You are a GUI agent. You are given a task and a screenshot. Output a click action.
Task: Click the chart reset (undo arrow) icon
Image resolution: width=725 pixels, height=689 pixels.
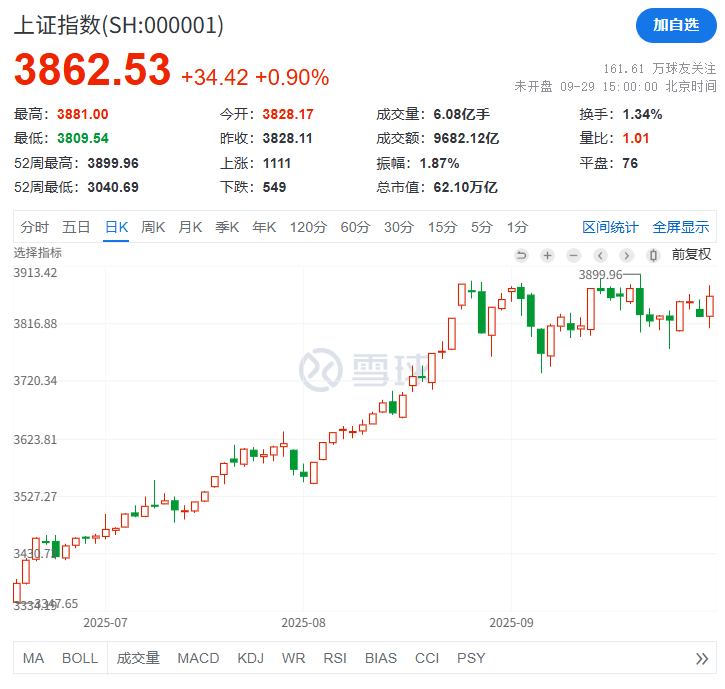(521, 255)
